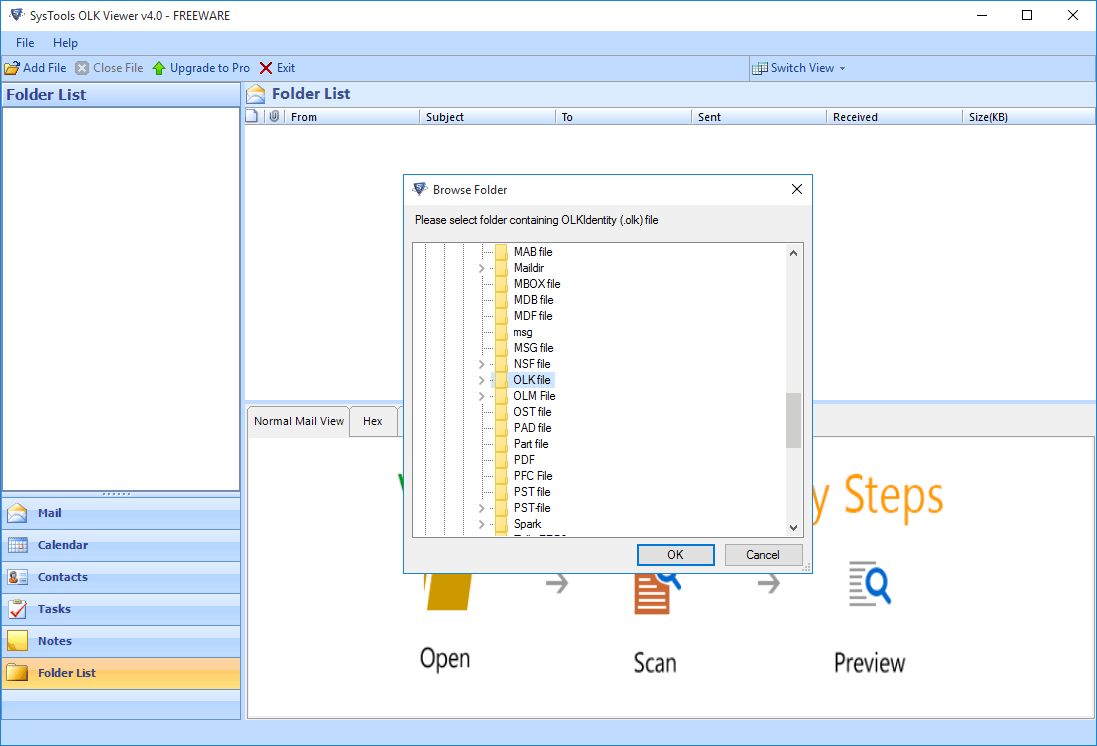Click the Contacts card icon in sidebar
This screenshot has height=746, width=1097.
pyautogui.click(x=17, y=577)
